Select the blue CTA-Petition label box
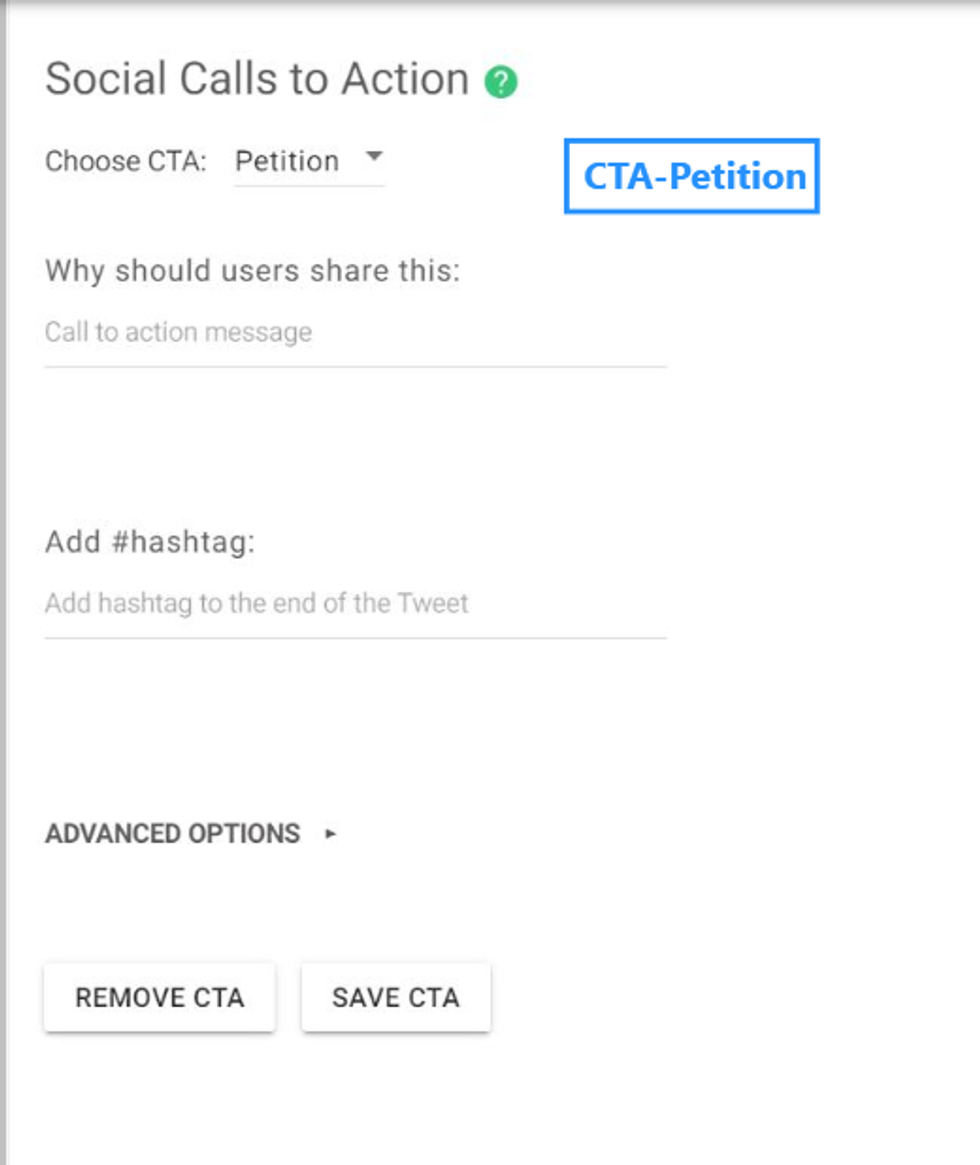 [692, 176]
